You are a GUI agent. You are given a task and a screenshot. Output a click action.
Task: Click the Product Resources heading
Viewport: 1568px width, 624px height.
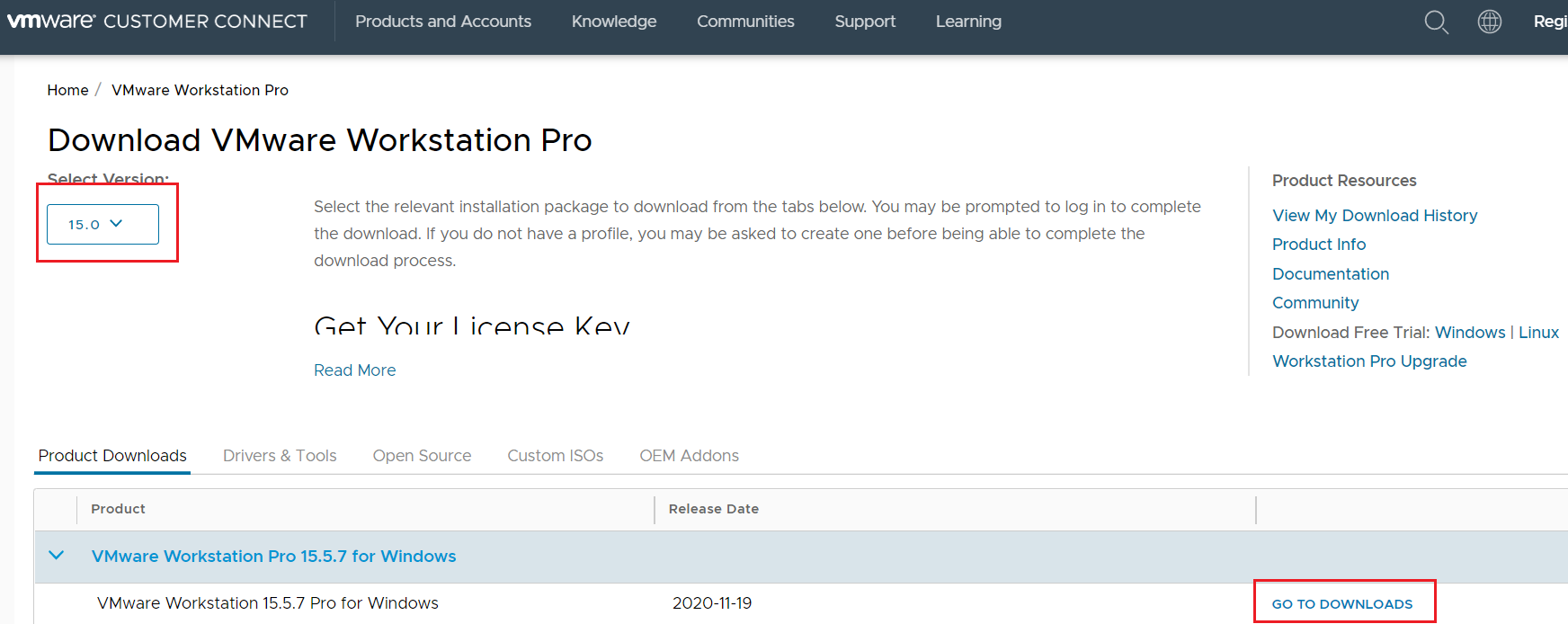(1344, 181)
